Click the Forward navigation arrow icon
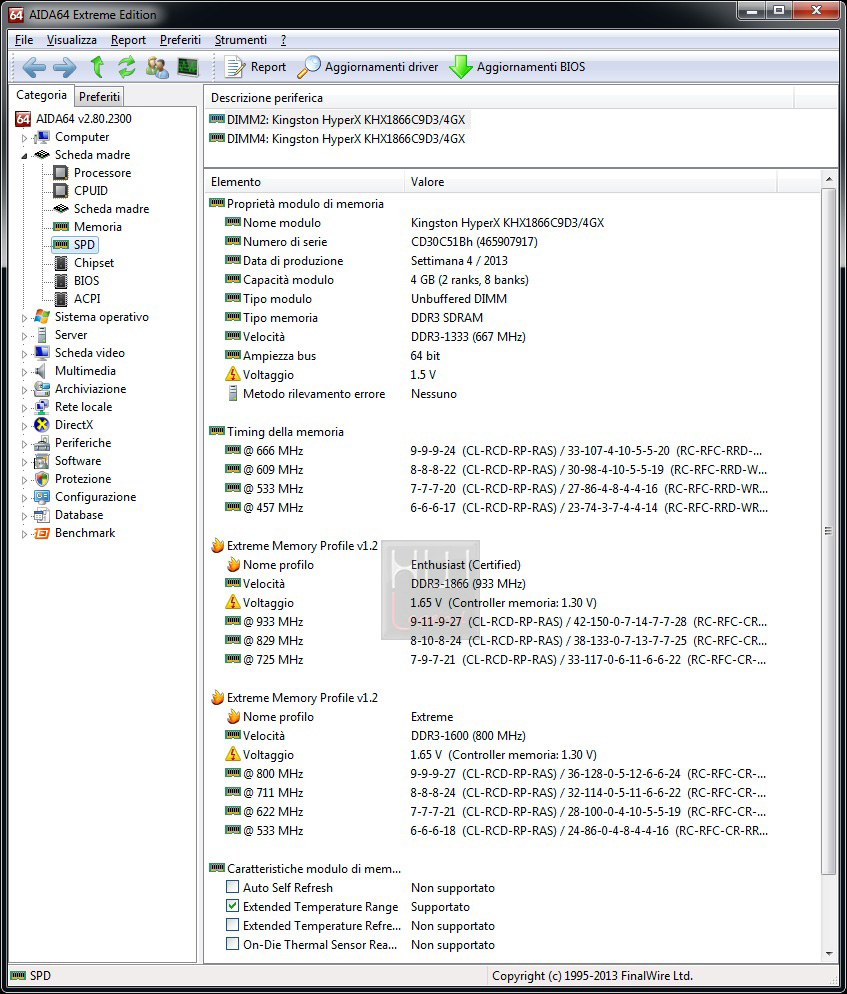Image resolution: width=847 pixels, height=994 pixels. 65,67
